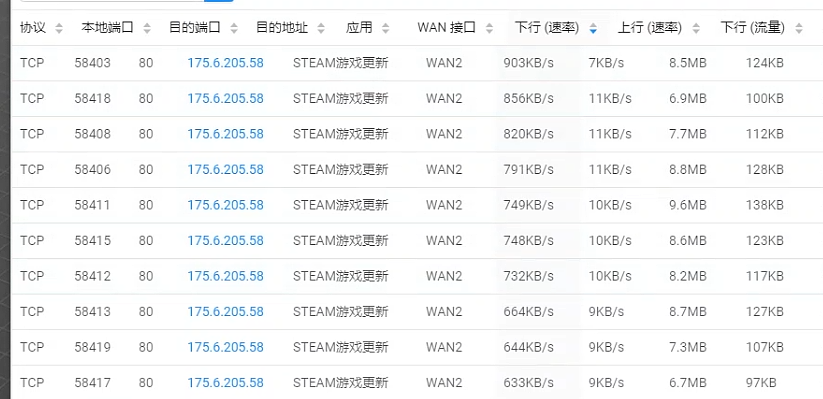The width and height of the screenshot is (823, 399).
Task: Open 175.6.205.58 link in port 58418 row
Action: point(226,98)
